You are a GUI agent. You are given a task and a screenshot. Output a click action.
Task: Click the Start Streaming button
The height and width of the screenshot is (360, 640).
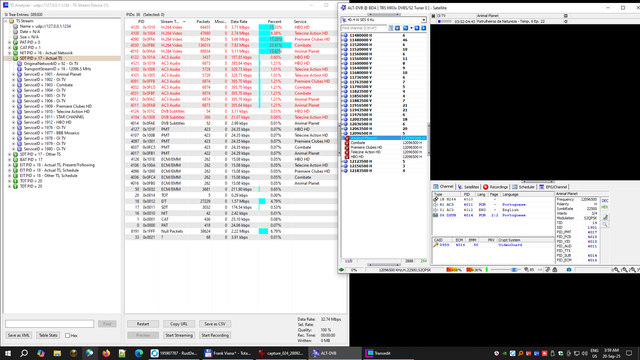tap(179, 335)
